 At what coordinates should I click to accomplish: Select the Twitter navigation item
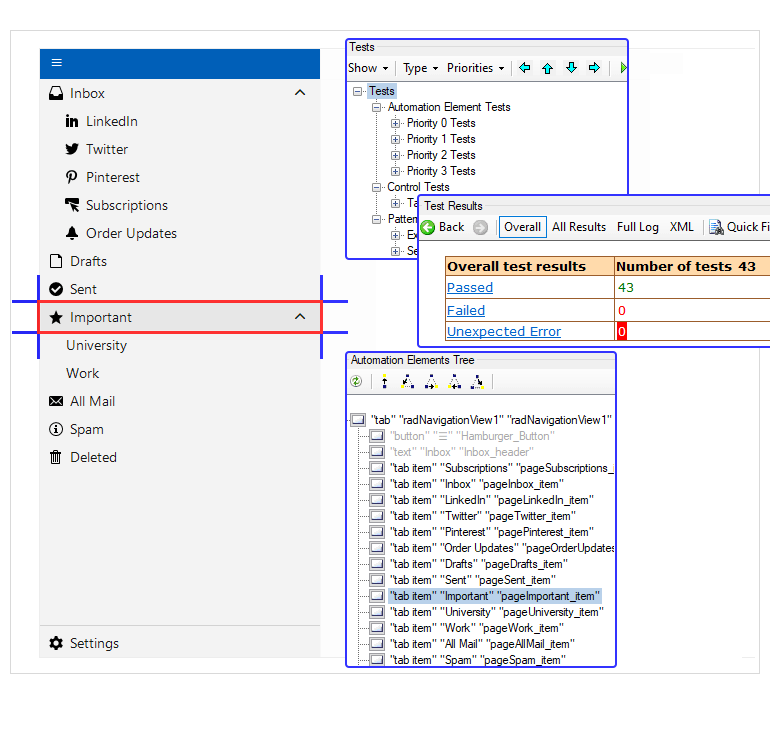180,149
